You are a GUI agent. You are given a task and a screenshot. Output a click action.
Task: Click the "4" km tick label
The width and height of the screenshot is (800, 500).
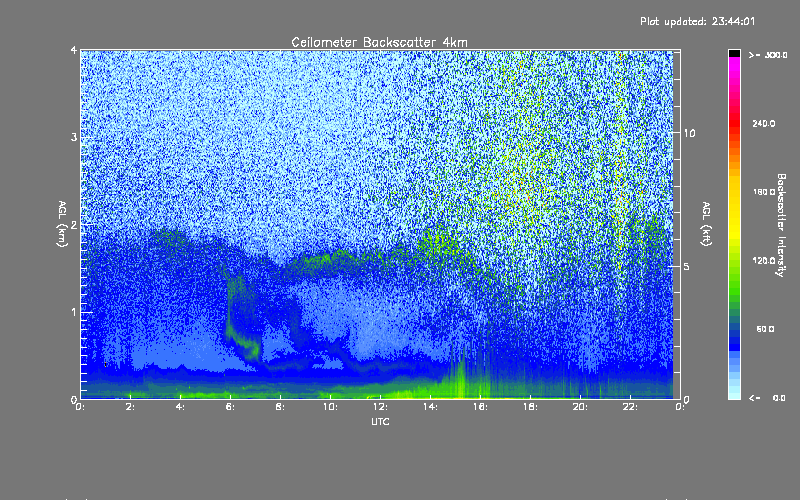pos(74,50)
